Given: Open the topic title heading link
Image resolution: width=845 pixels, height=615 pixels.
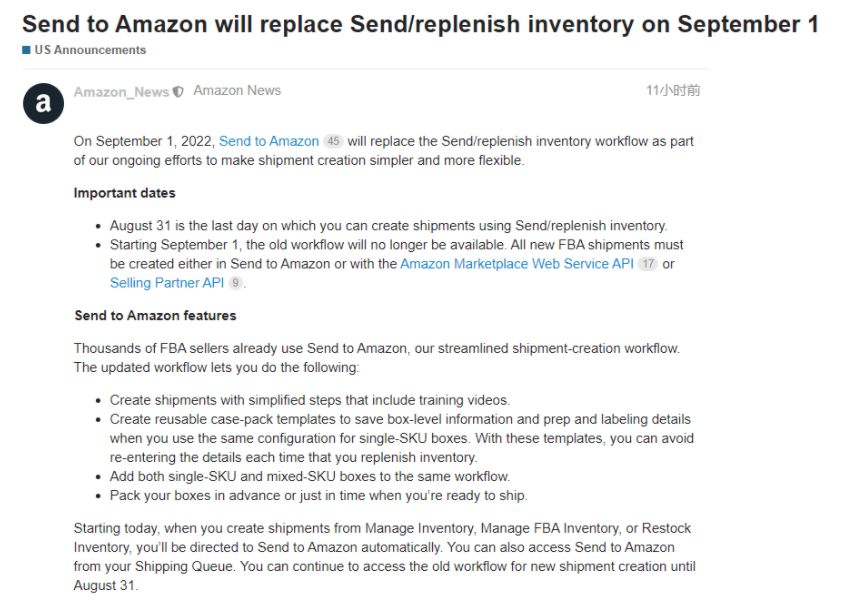Looking at the screenshot, I should pos(420,23).
